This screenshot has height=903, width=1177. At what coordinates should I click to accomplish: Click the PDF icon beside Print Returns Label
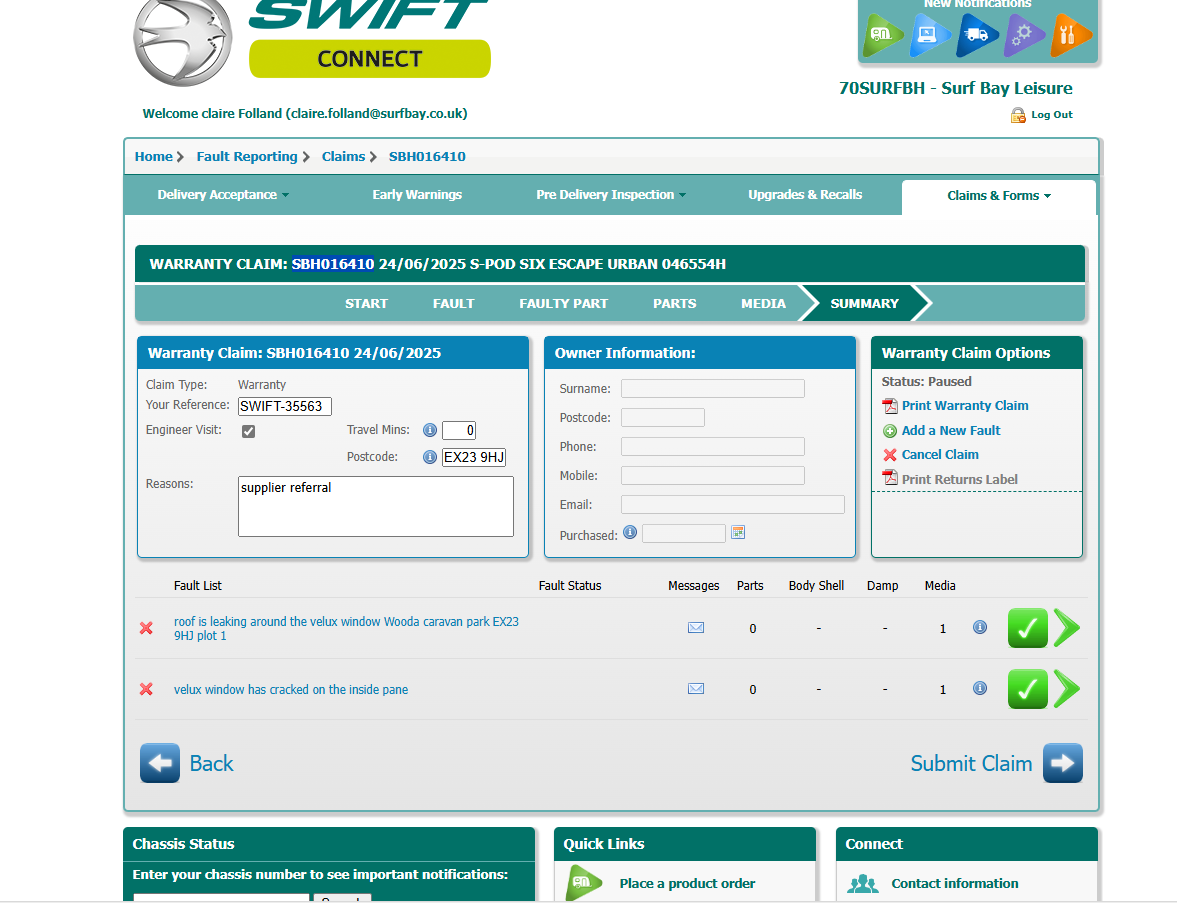click(890, 477)
